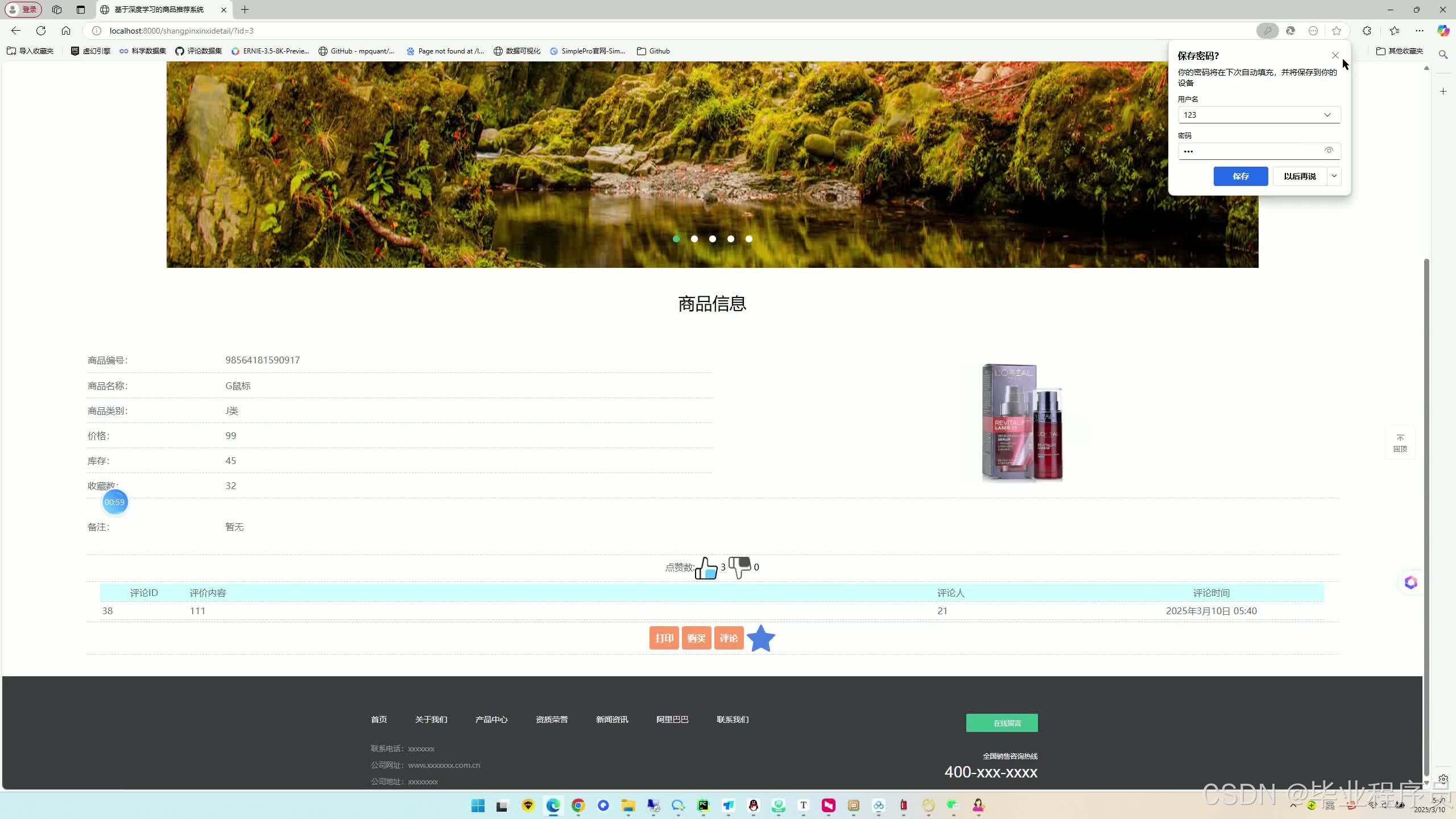The width and height of the screenshot is (1456, 819).
Task: Open the 阿里巴巴 footer link
Action: coord(672,719)
